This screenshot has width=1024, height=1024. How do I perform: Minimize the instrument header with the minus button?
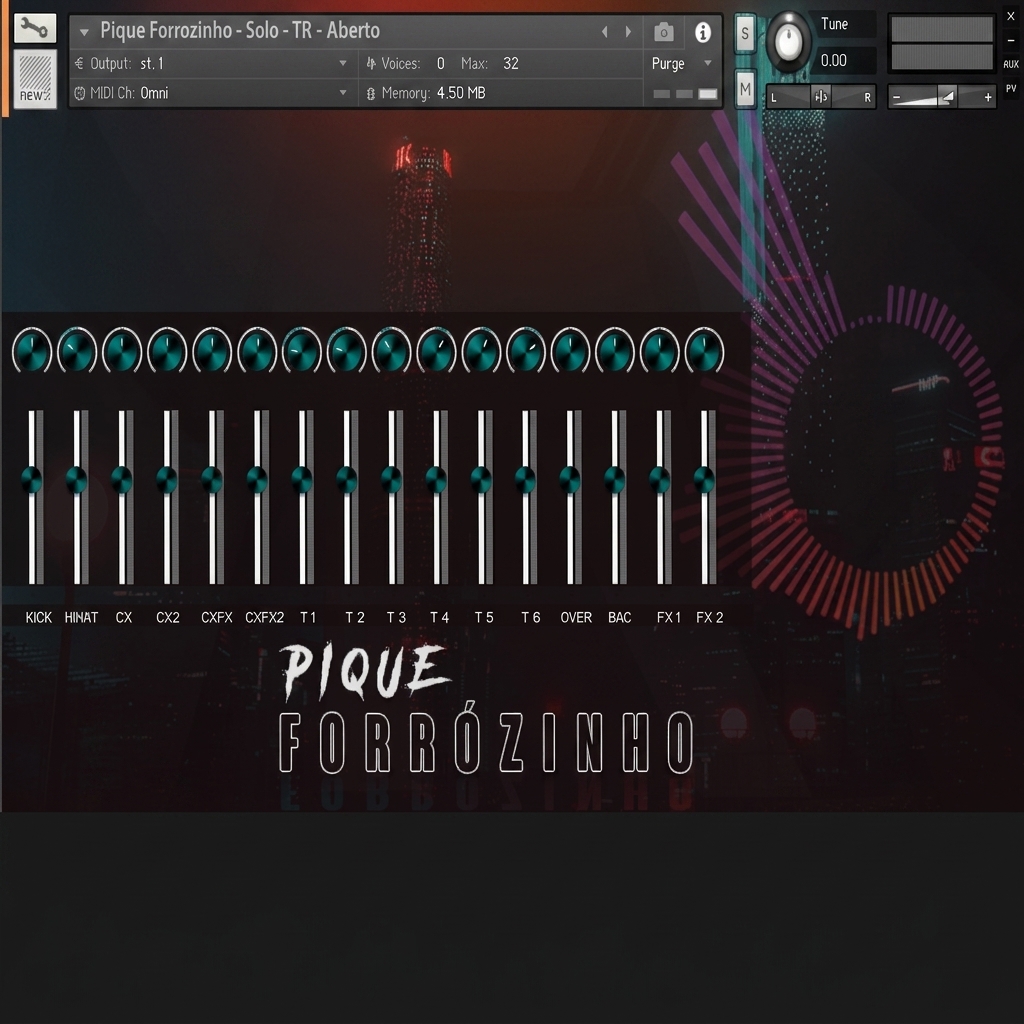click(1011, 40)
